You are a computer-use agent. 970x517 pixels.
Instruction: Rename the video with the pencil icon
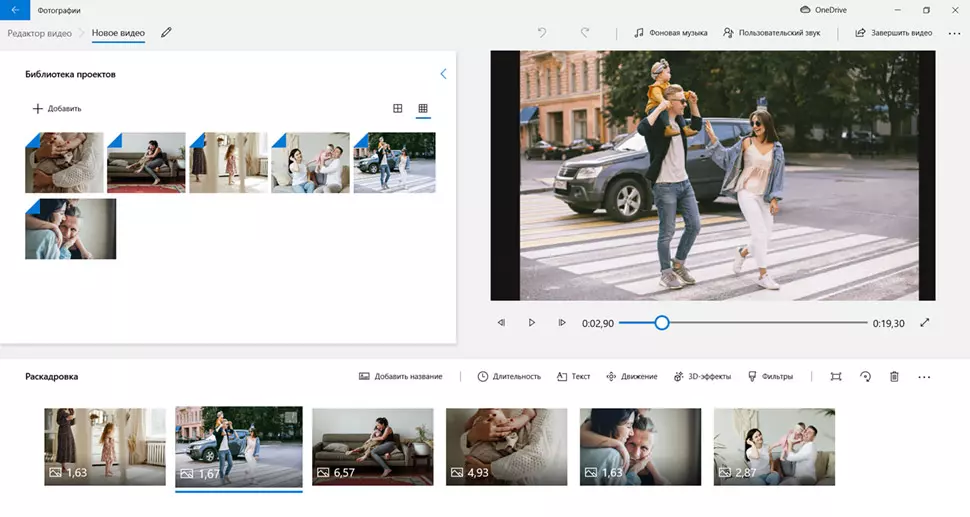(166, 33)
